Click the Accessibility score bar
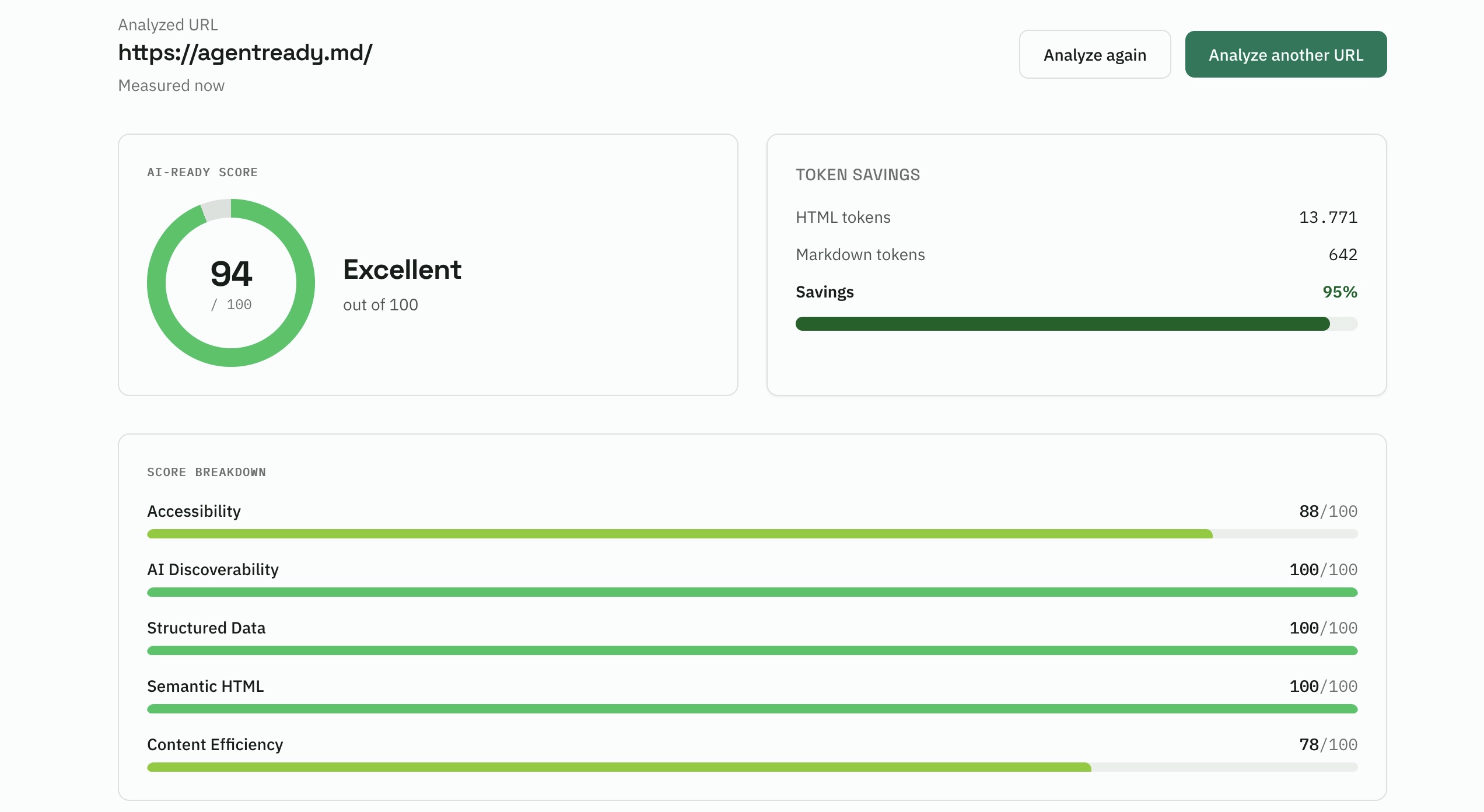This screenshot has height=812, width=1484. click(752, 534)
